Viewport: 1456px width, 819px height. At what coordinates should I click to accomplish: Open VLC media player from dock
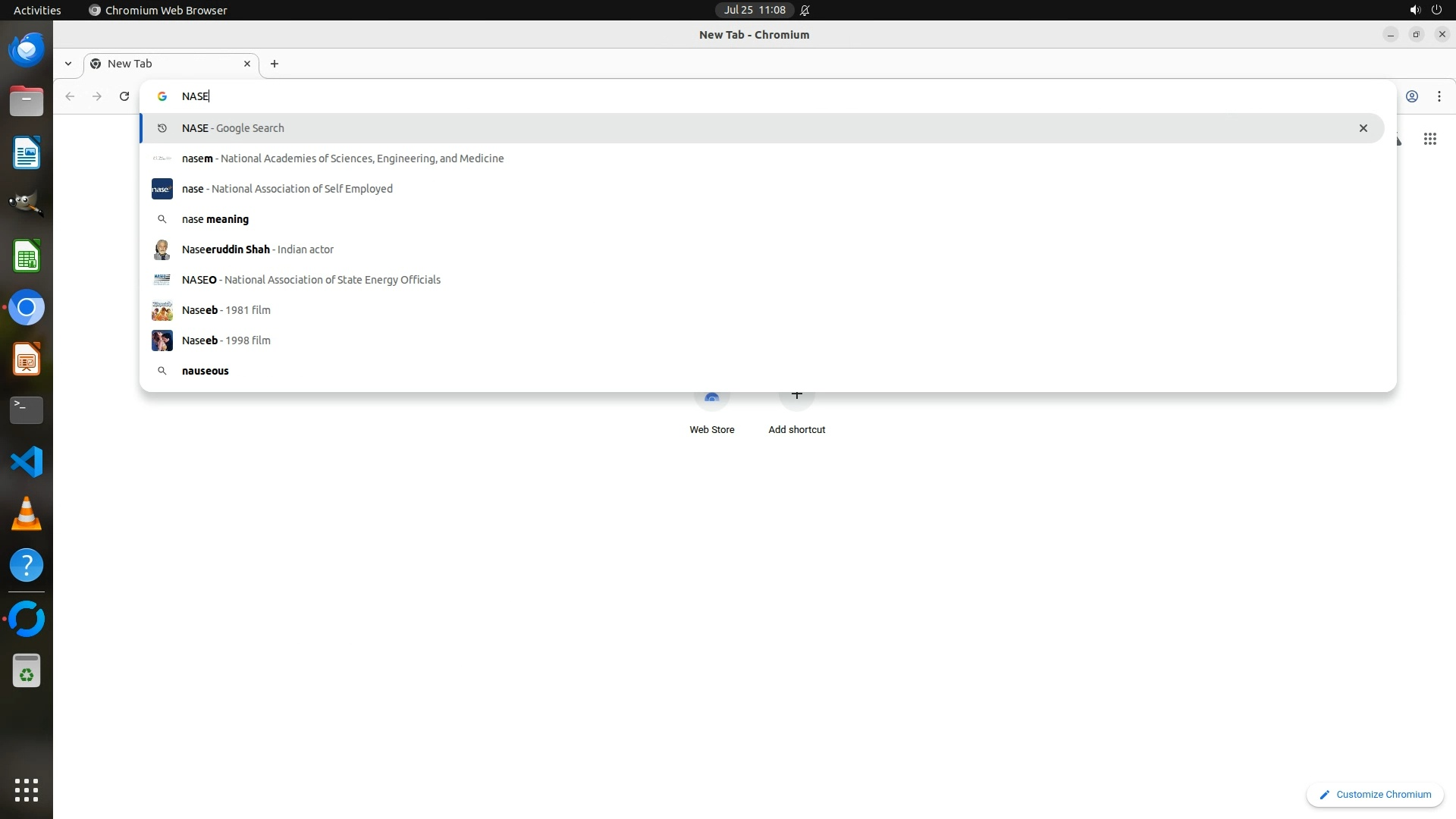[27, 513]
